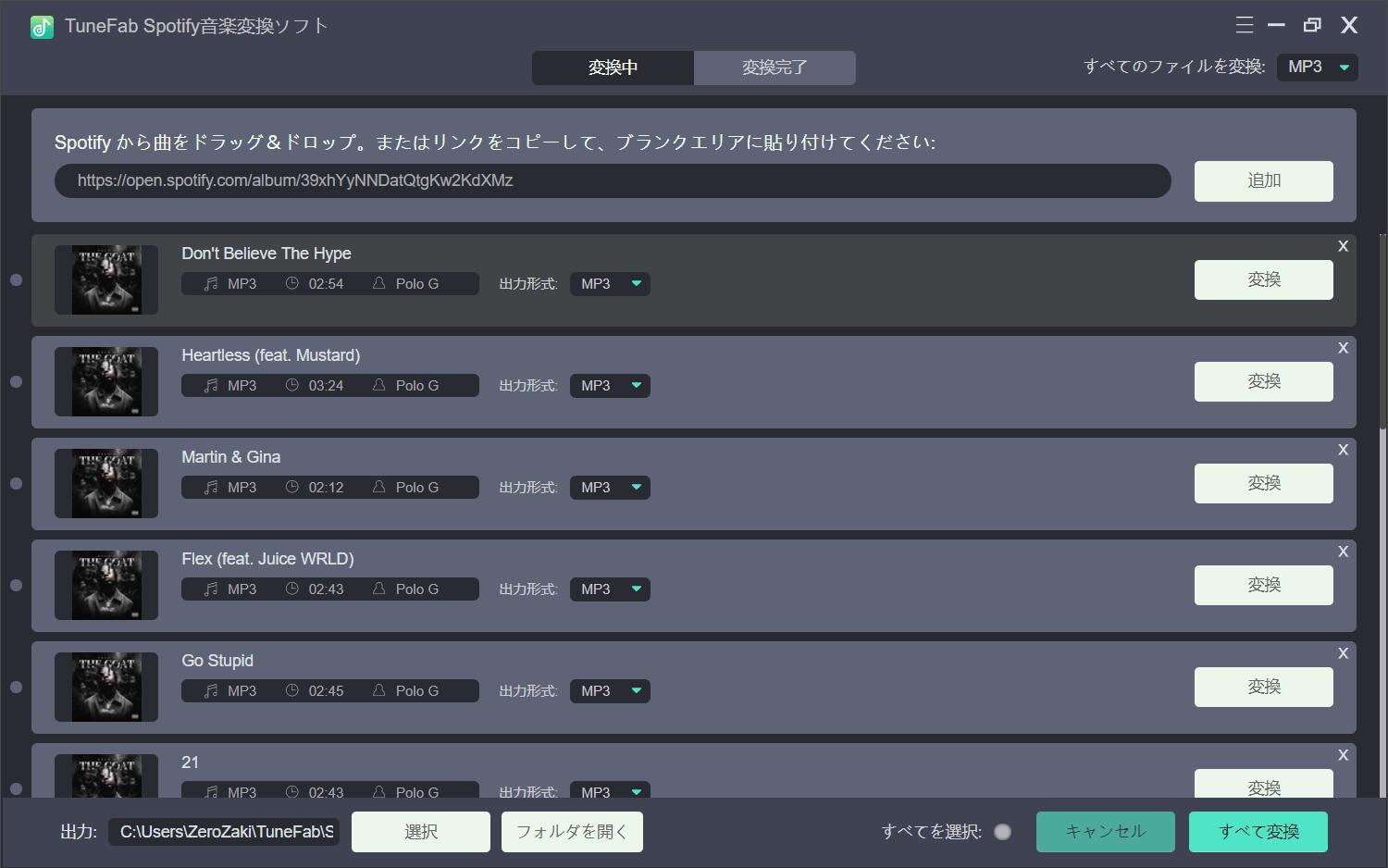Open output format dropdown for track 21
This screenshot has width=1388, height=868.
(x=610, y=791)
